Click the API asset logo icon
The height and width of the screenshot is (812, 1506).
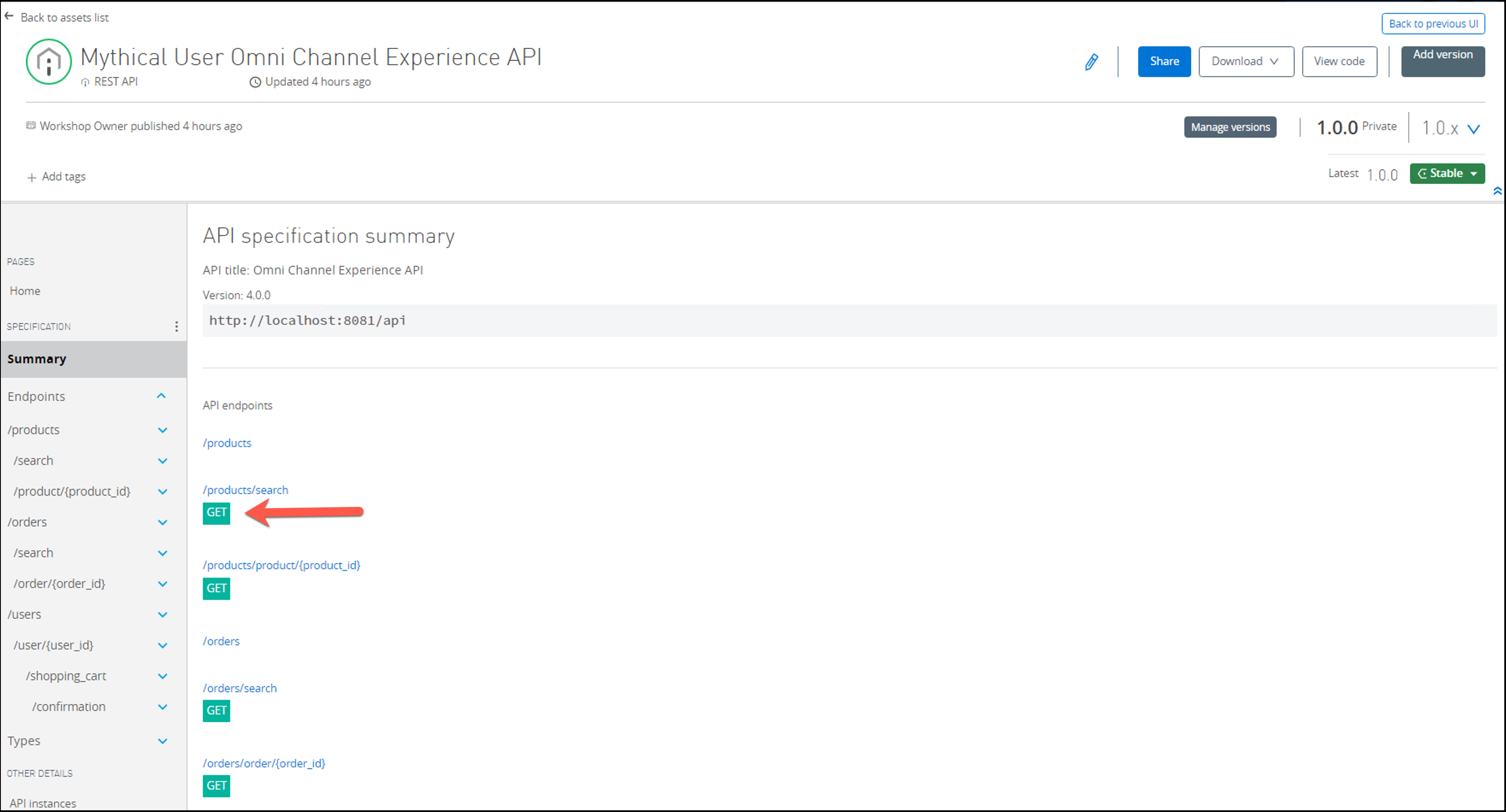click(48, 62)
